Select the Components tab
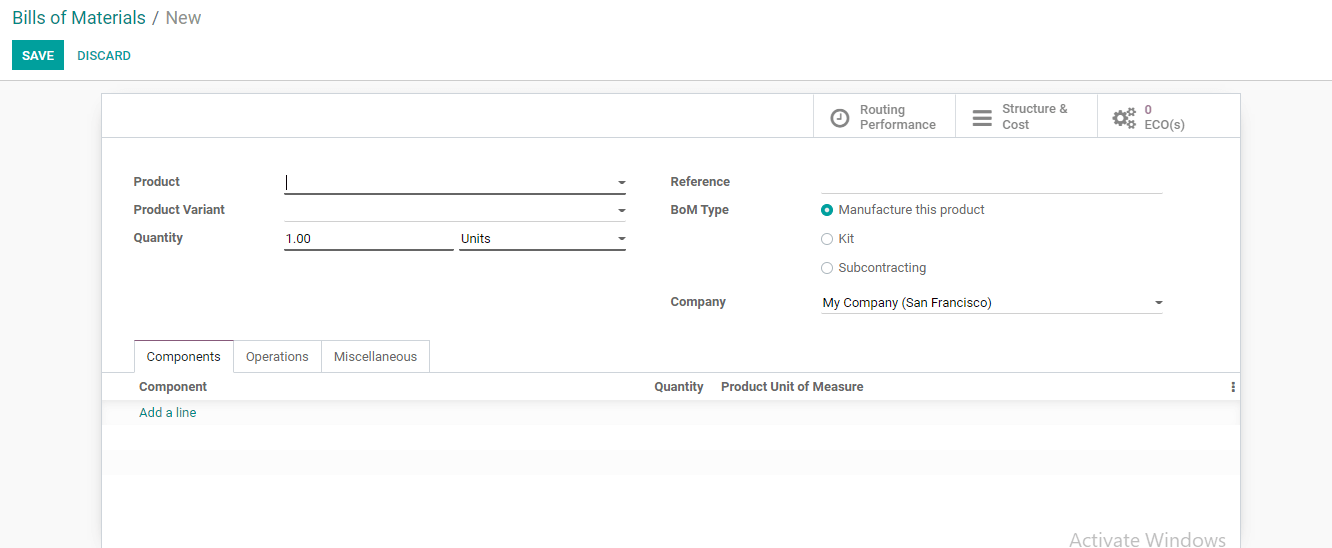The width and height of the screenshot is (1332, 548). point(183,357)
